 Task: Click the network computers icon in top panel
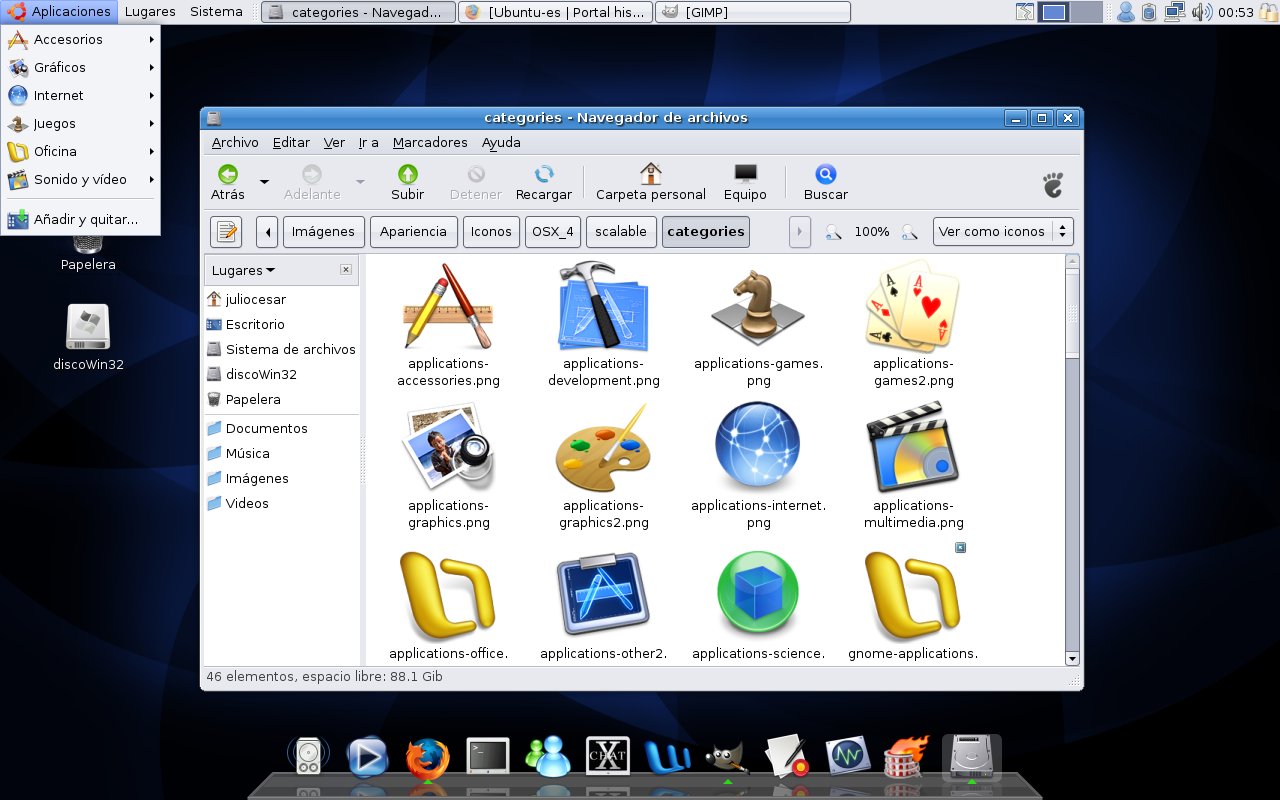1176,12
